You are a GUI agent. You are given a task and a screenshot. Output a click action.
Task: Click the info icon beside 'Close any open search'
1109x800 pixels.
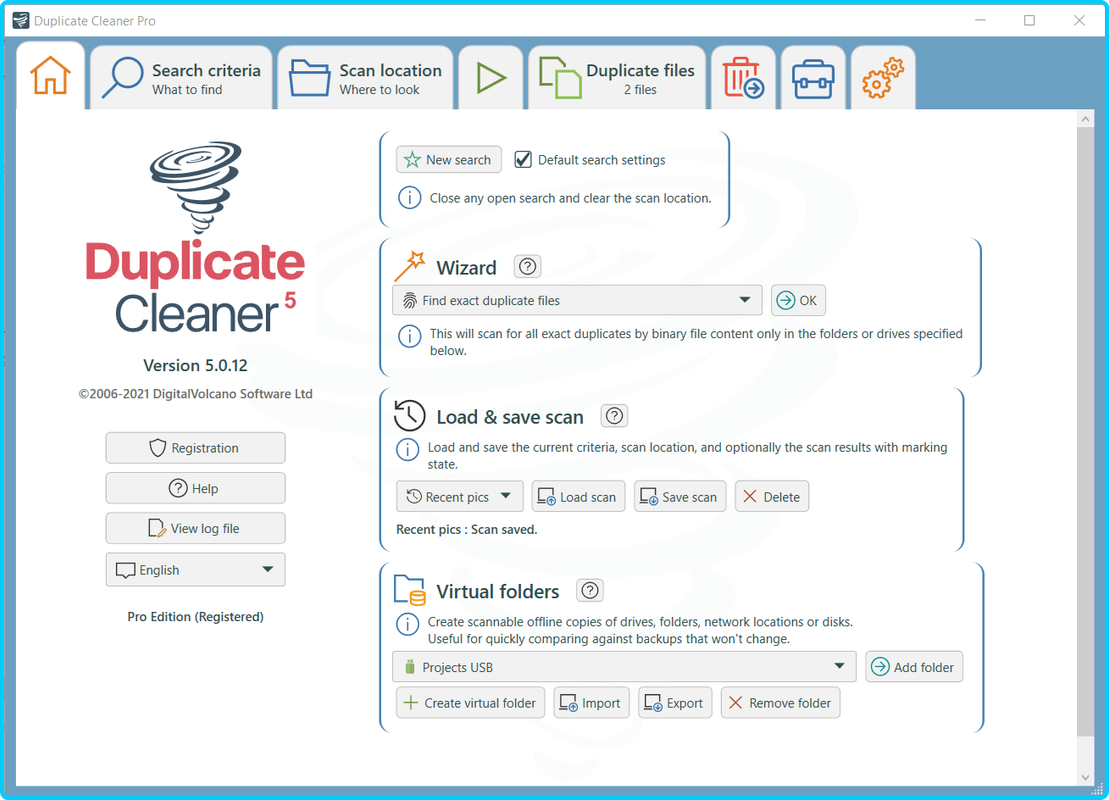(410, 198)
